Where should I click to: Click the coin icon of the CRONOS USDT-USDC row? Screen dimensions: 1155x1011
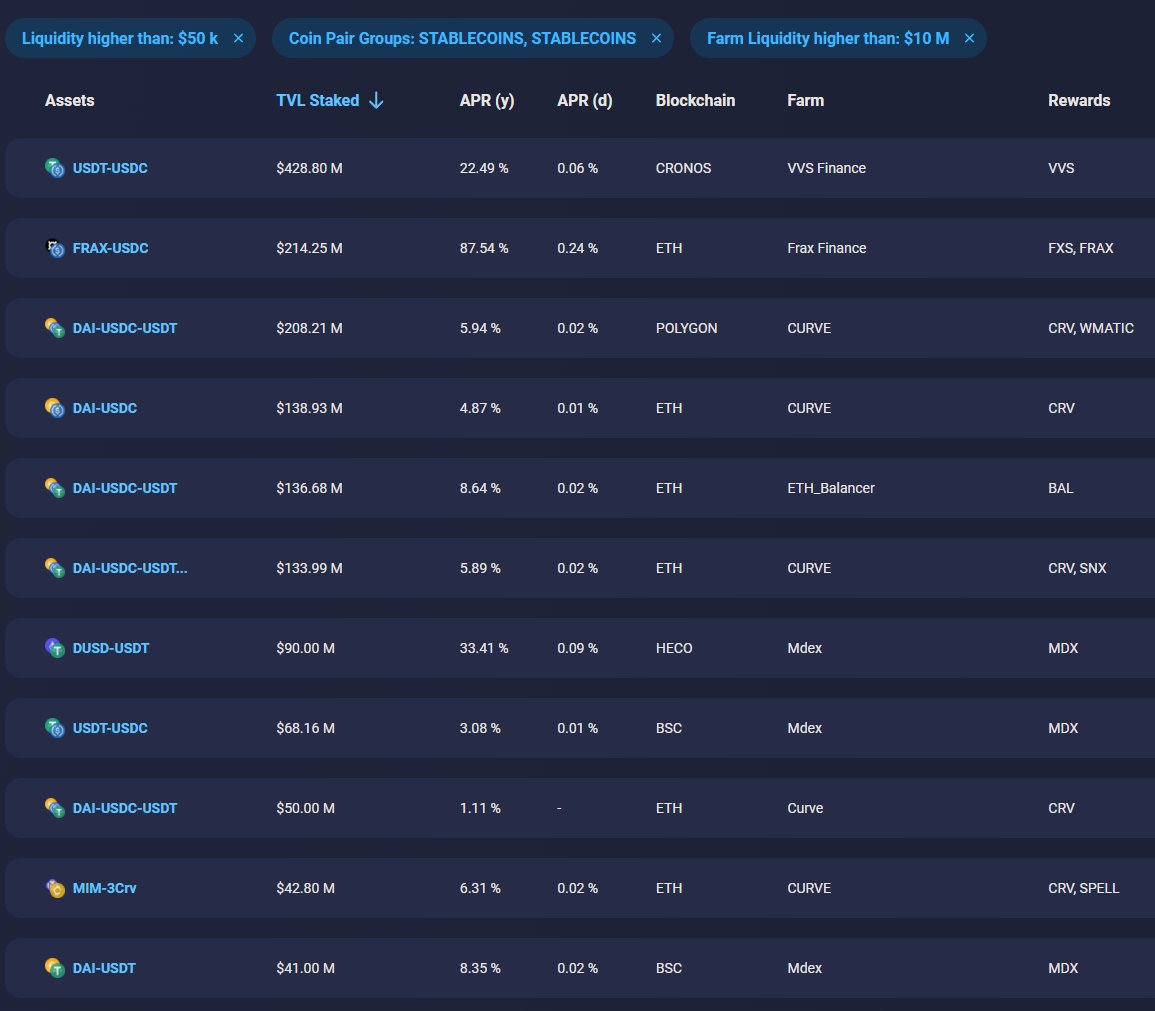point(55,168)
